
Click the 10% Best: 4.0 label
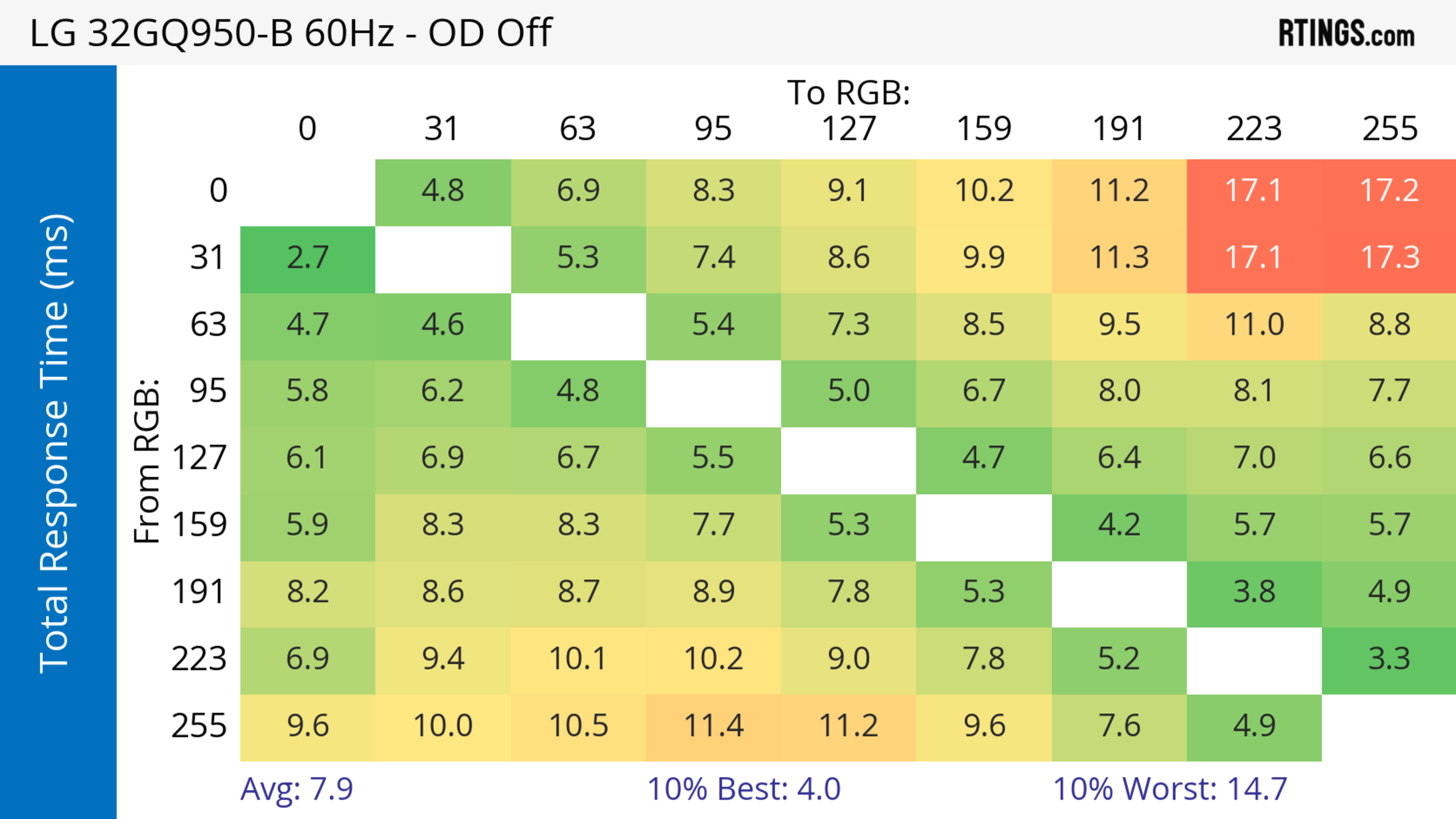743,789
